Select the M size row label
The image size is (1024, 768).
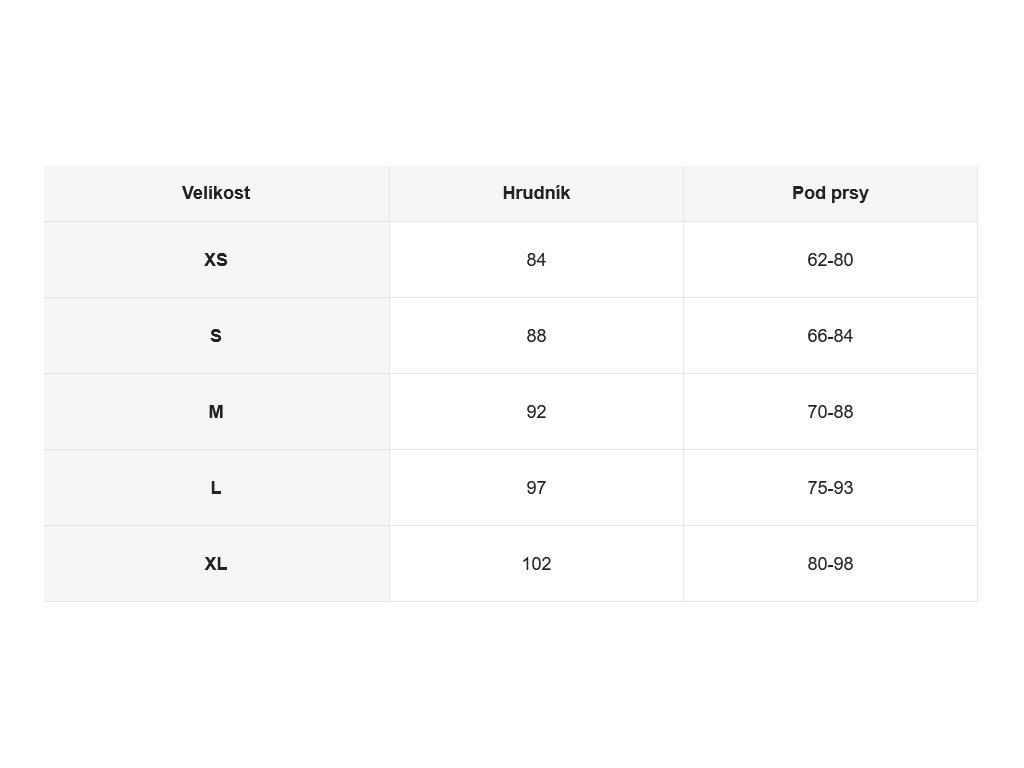(x=216, y=412)
